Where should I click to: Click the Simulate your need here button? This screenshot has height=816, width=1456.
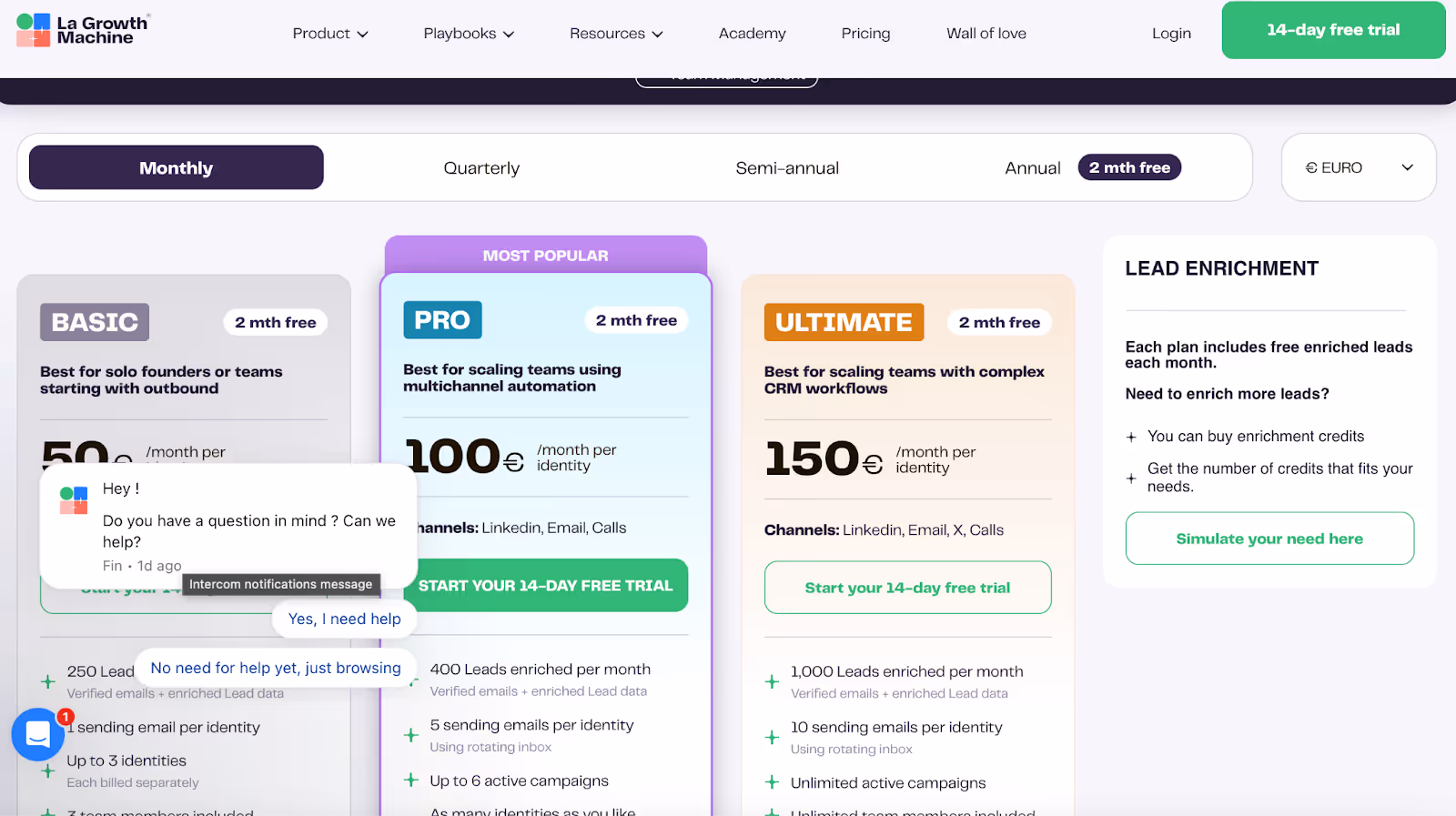click(x=1269, y=539)
